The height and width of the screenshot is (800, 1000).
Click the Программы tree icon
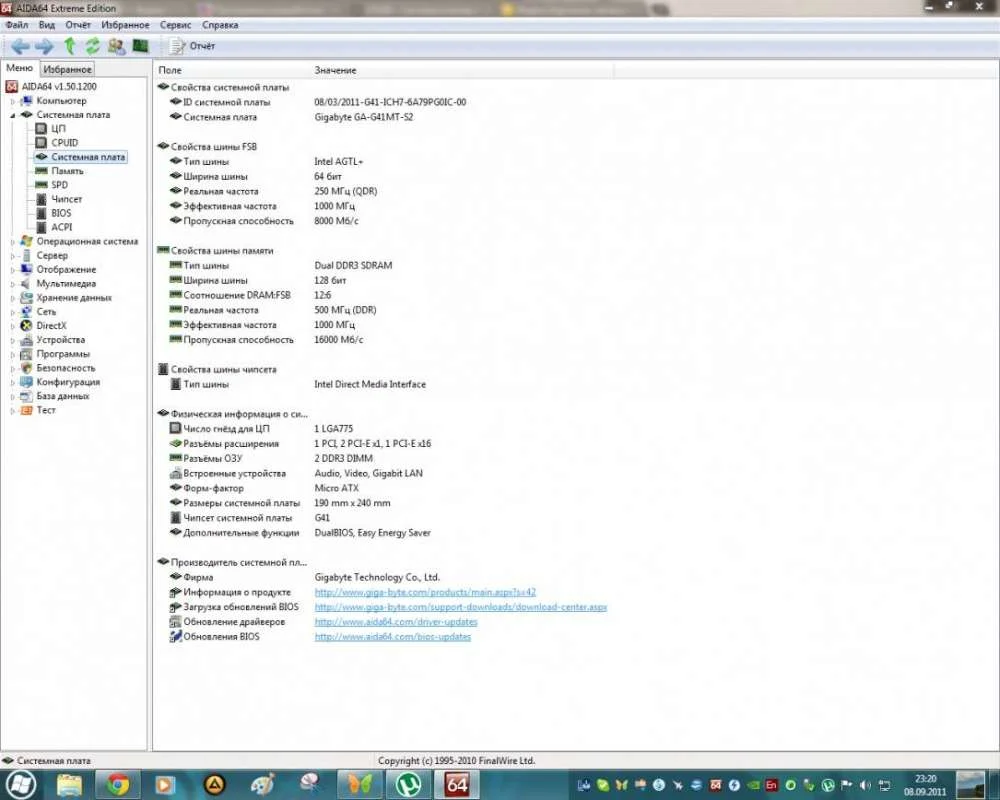[x=26, y=354]
